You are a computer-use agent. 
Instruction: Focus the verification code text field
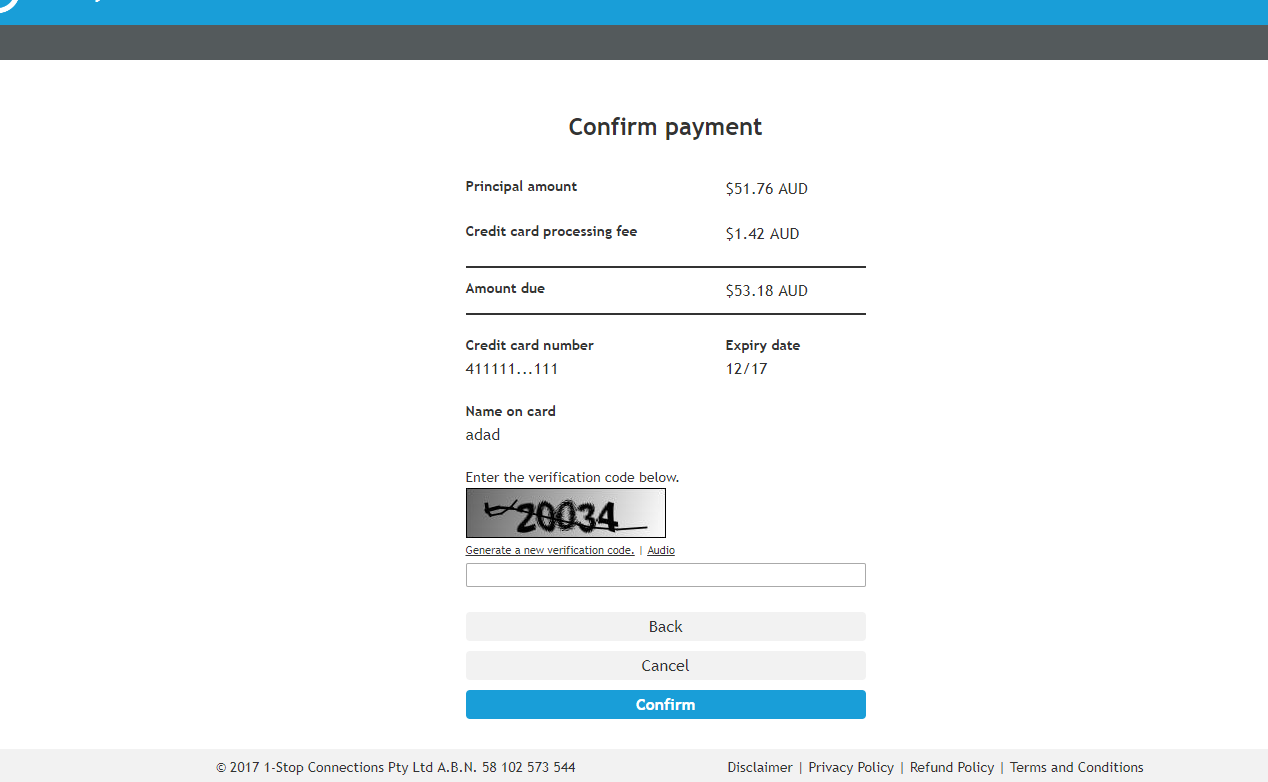[665, 575]
